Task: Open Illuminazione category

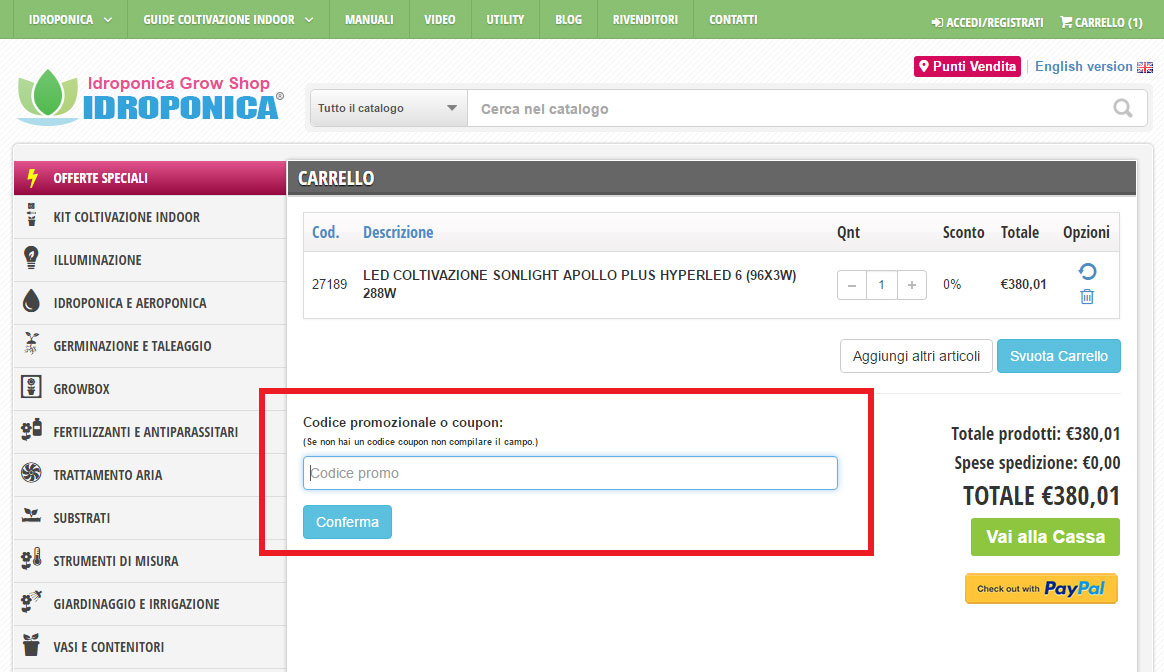Action: pos(150,260)
